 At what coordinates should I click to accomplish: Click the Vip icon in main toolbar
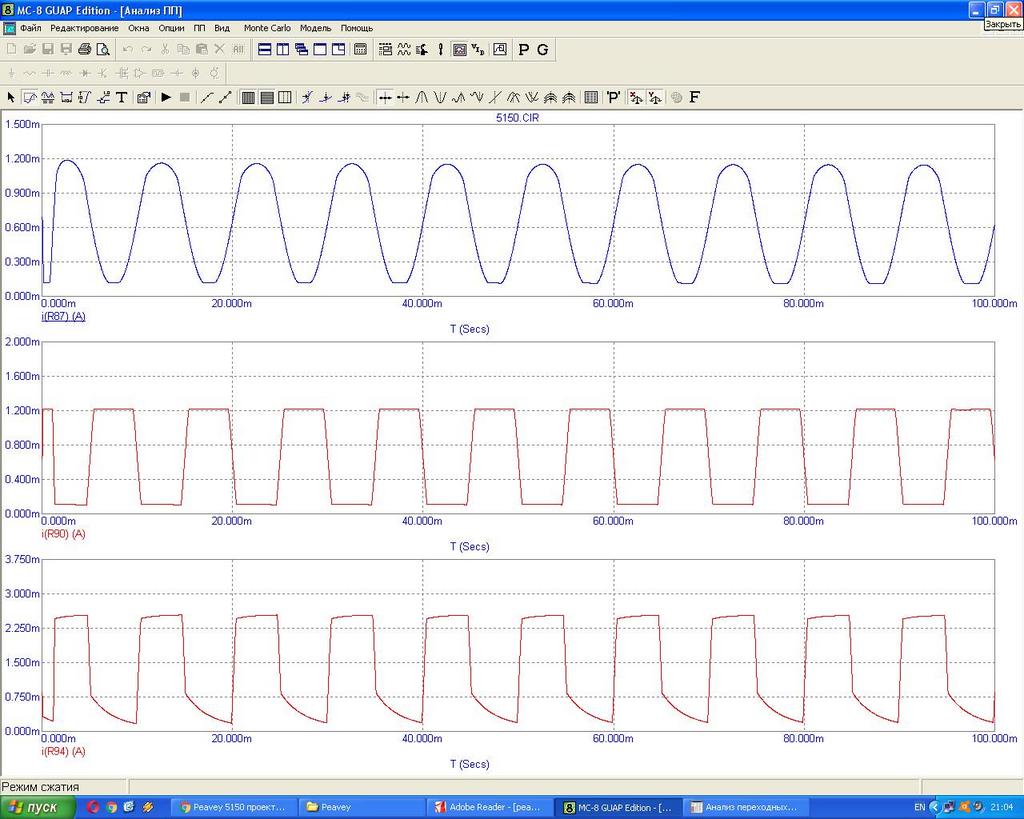click(478, 49)
